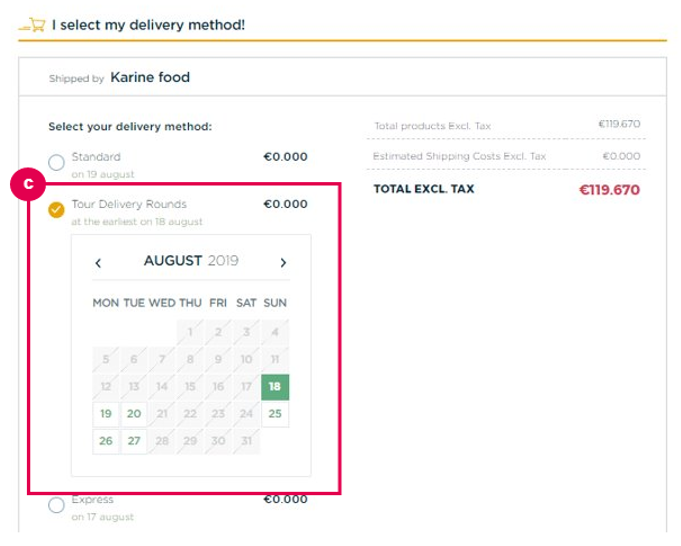Image resolution: width=681 pixels, height=546 pixels.
Task: Click the Standard delivery label
Action: (x=96, y=157)
